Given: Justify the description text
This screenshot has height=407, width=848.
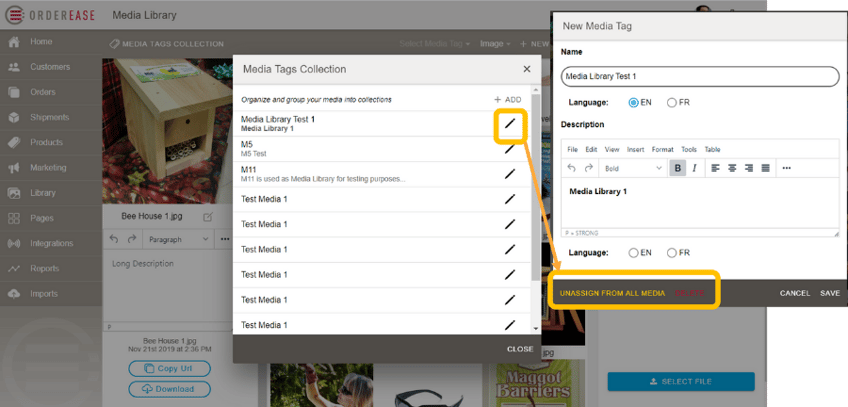Looking at the screenshot, I should click(765, 168).
